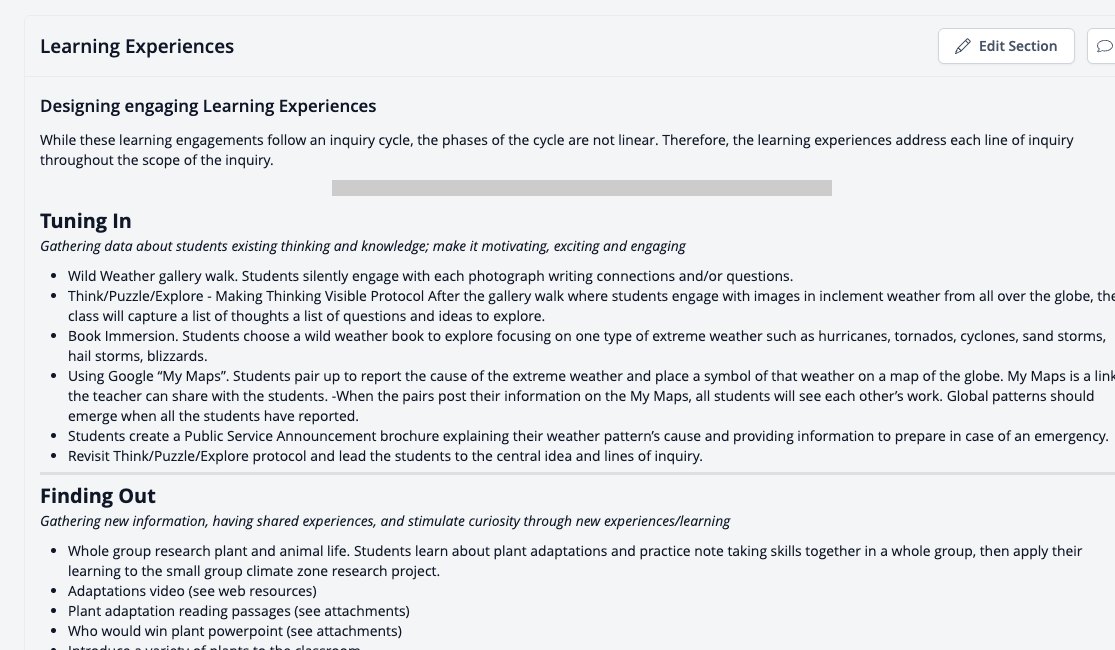1115x650 pixels.
Task: Open comments via the speech bubble icon
Action: pos(1104,46)
